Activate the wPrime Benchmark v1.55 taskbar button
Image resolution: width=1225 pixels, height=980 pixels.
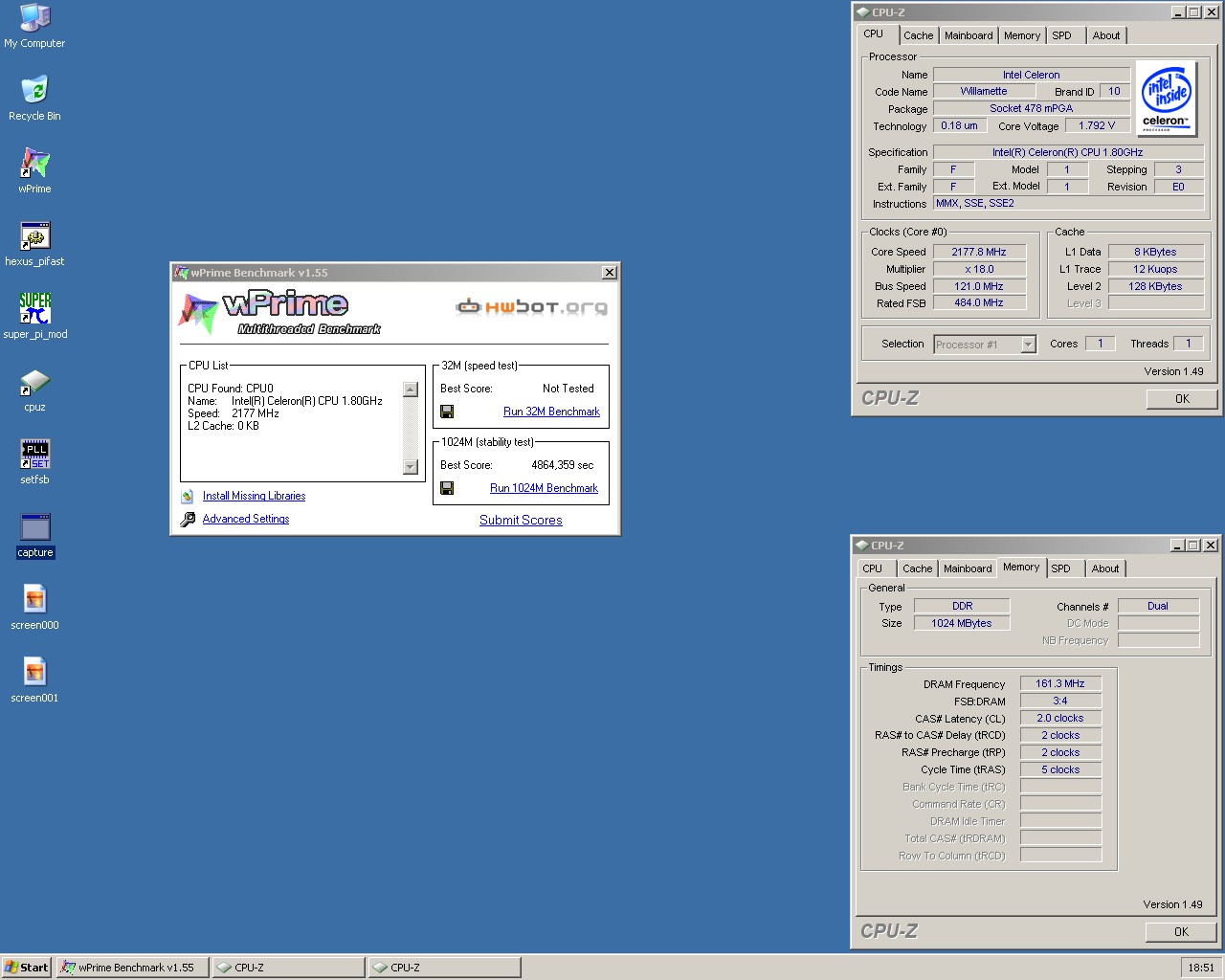coord(133,968)
